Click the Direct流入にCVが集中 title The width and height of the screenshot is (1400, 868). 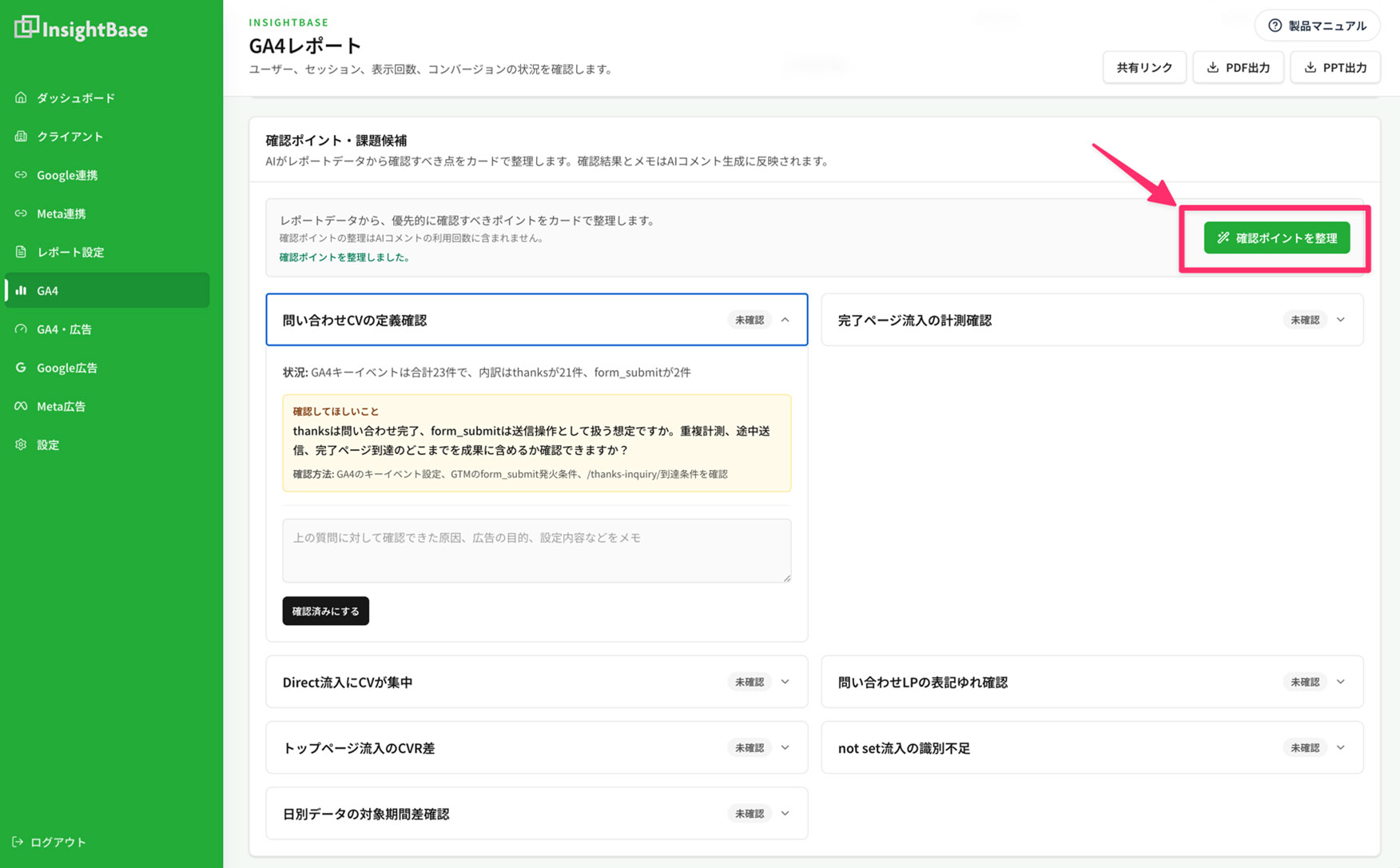(348, 682)
